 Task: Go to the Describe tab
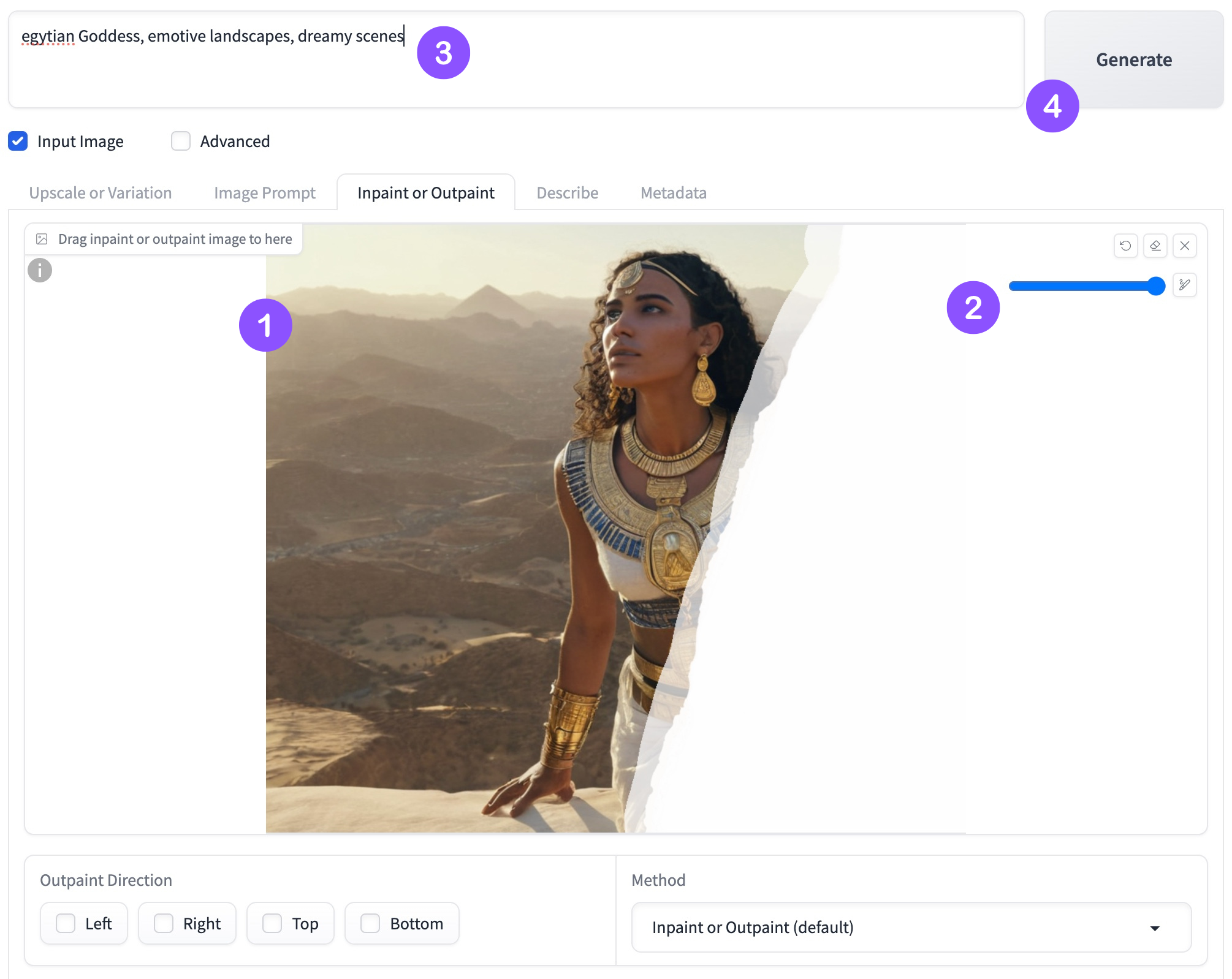pyautogui.click(x=567, y=192)
